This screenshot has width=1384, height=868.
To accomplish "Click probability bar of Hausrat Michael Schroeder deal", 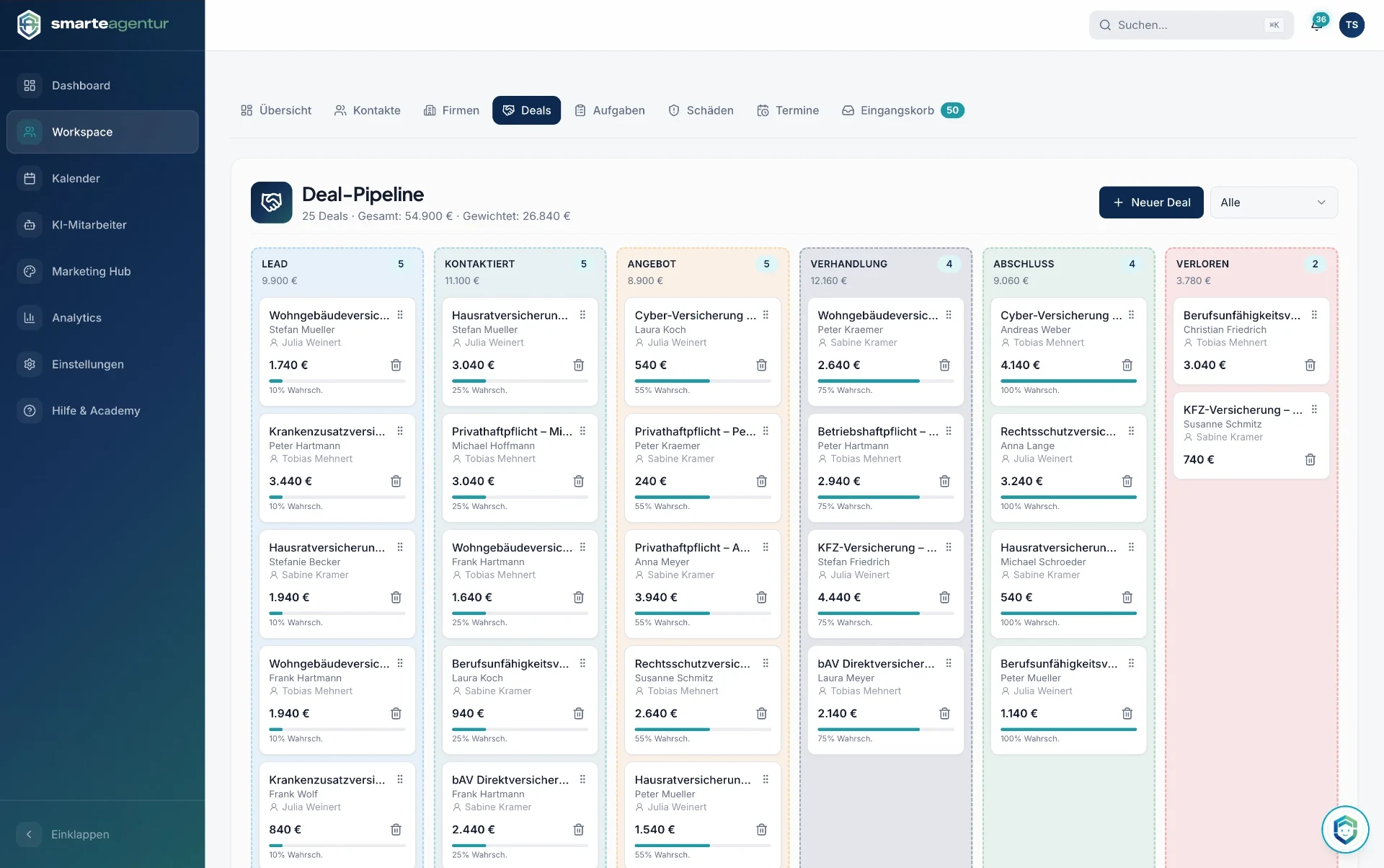I will point(1068,614).
